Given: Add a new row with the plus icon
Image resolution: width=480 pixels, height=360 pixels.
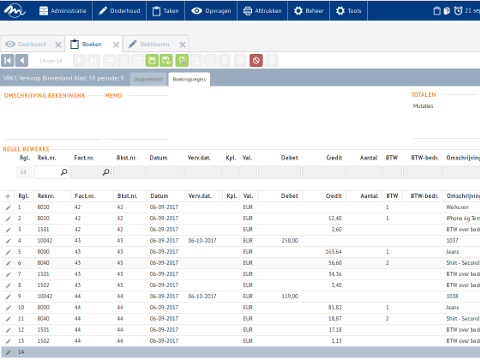Looking at the screenshot, I should [8, 196].
